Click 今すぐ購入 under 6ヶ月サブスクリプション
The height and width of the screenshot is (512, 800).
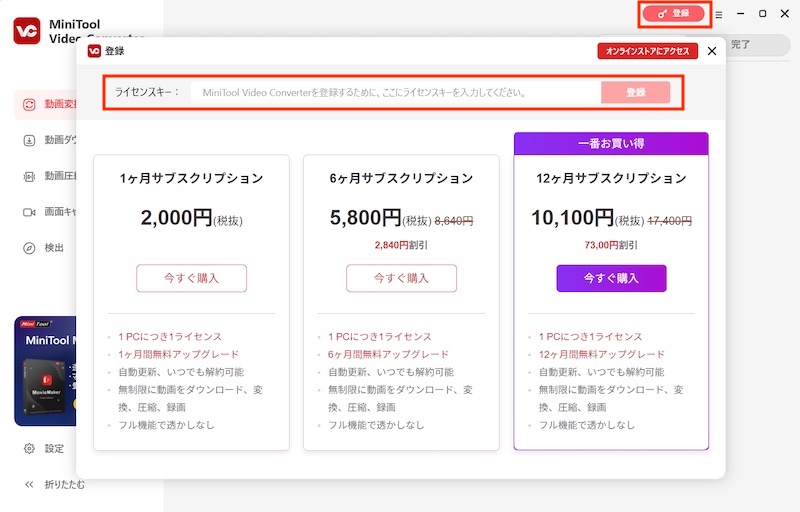pos(401,278)
